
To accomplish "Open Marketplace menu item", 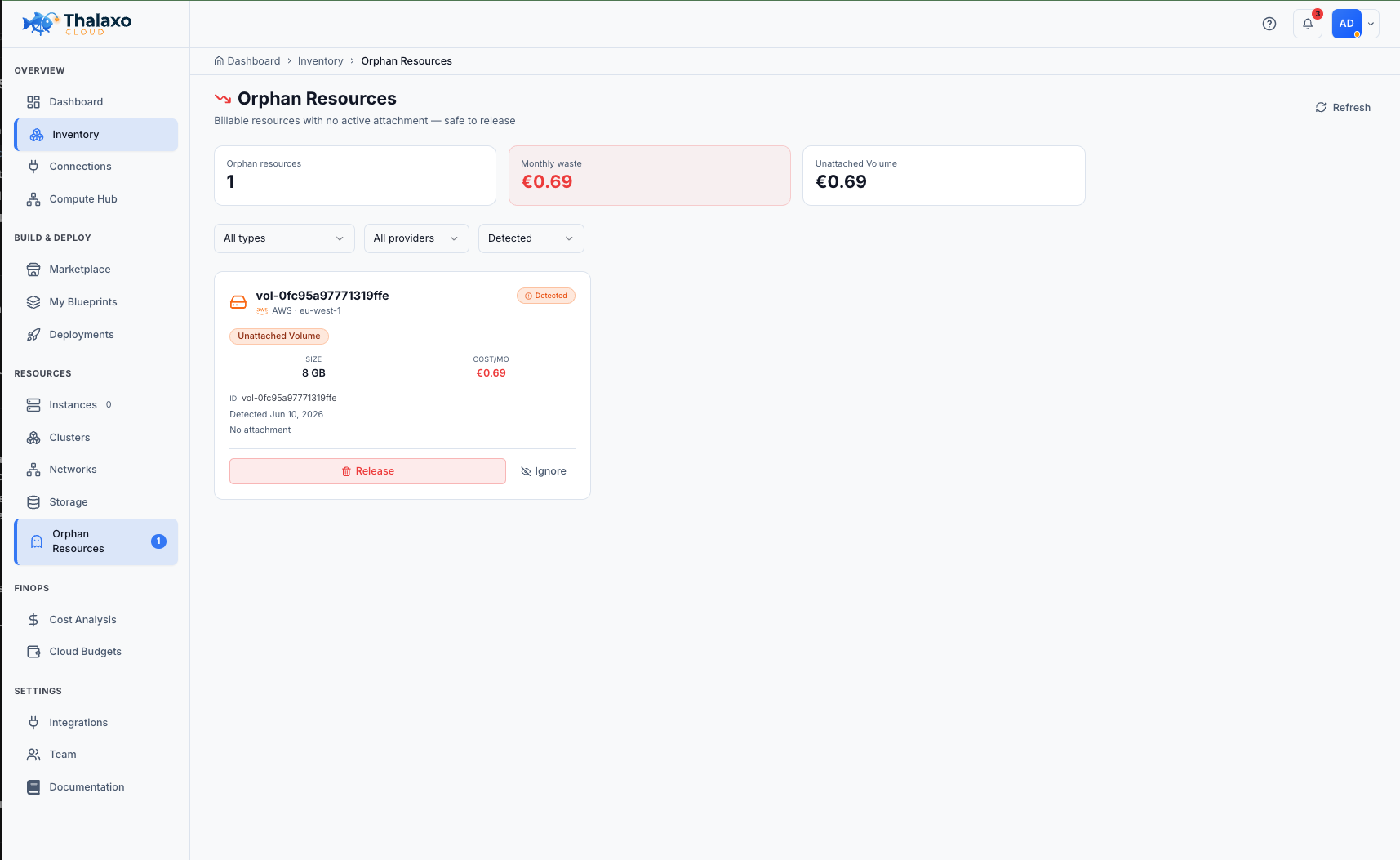I will [x=96, y=270].
